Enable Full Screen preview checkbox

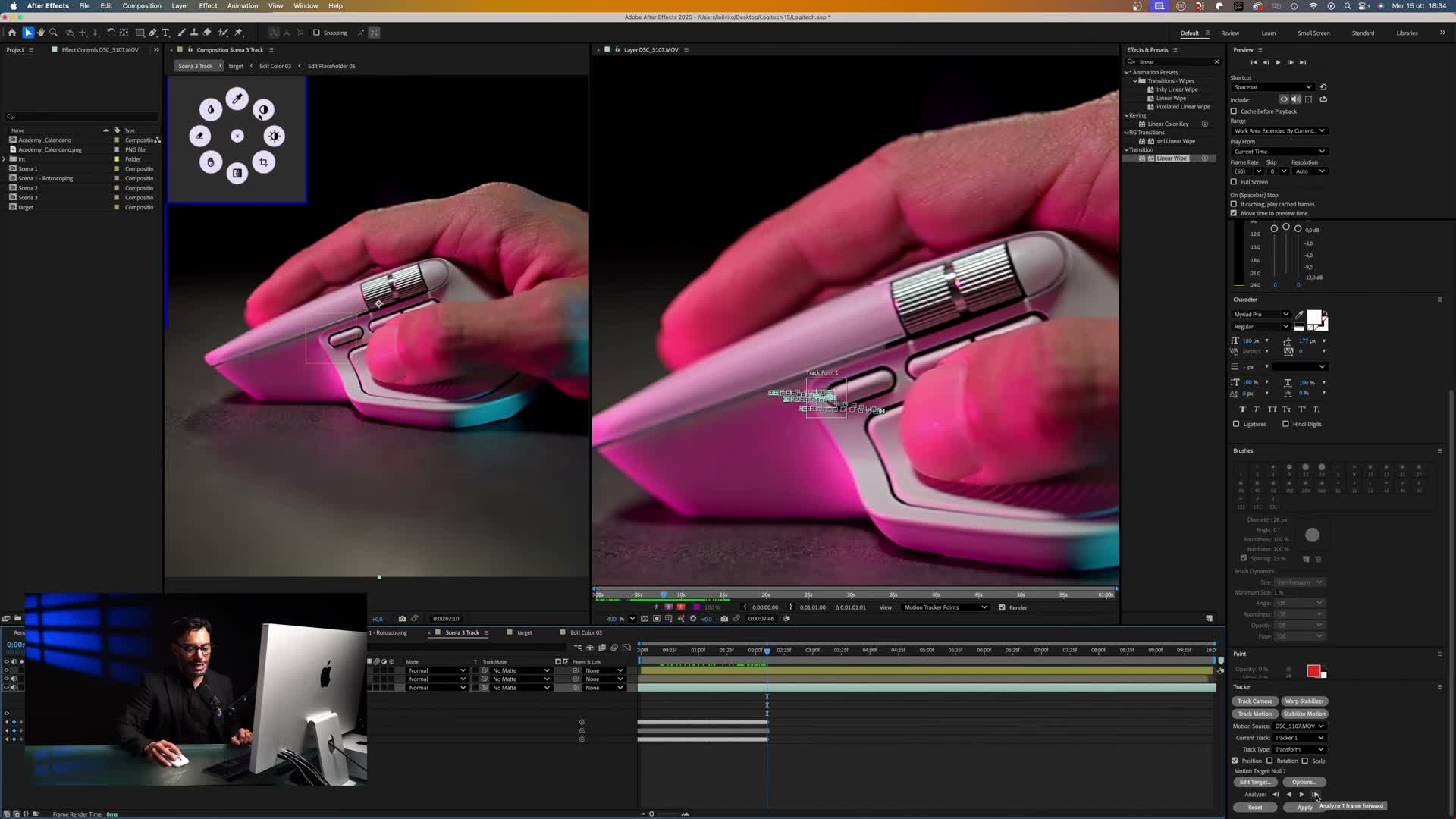click(x=1234, y=182)
